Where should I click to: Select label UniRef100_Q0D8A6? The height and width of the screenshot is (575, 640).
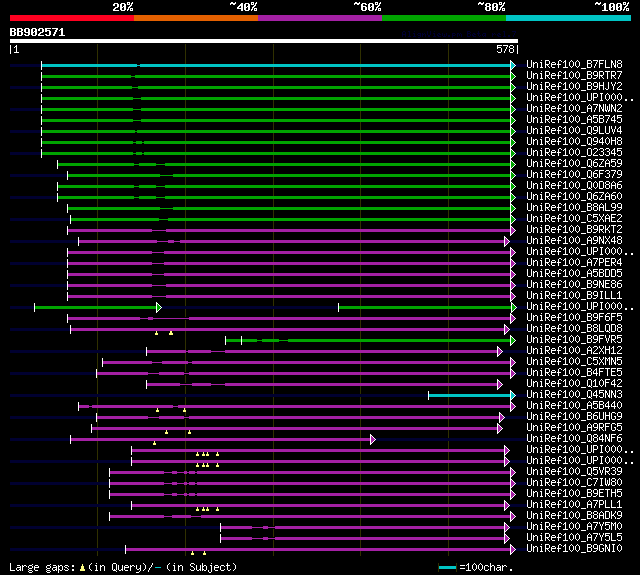[x=574, y=186]
